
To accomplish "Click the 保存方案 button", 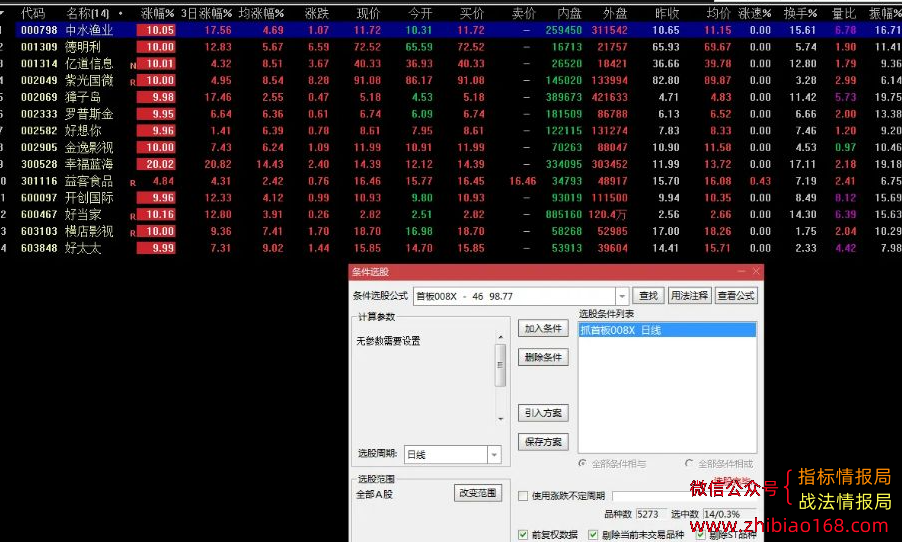I will pos(543,442).
